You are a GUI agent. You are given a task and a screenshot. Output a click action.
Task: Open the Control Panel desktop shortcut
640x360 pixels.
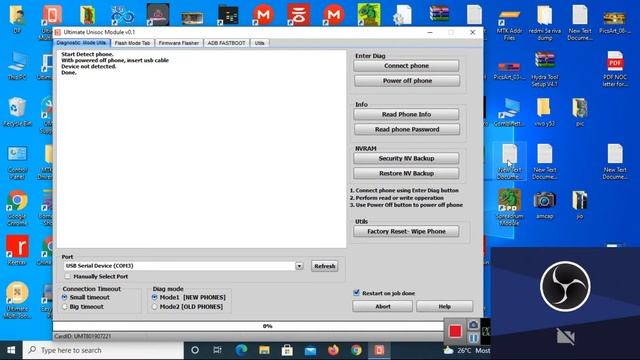(x=18, y=162)
